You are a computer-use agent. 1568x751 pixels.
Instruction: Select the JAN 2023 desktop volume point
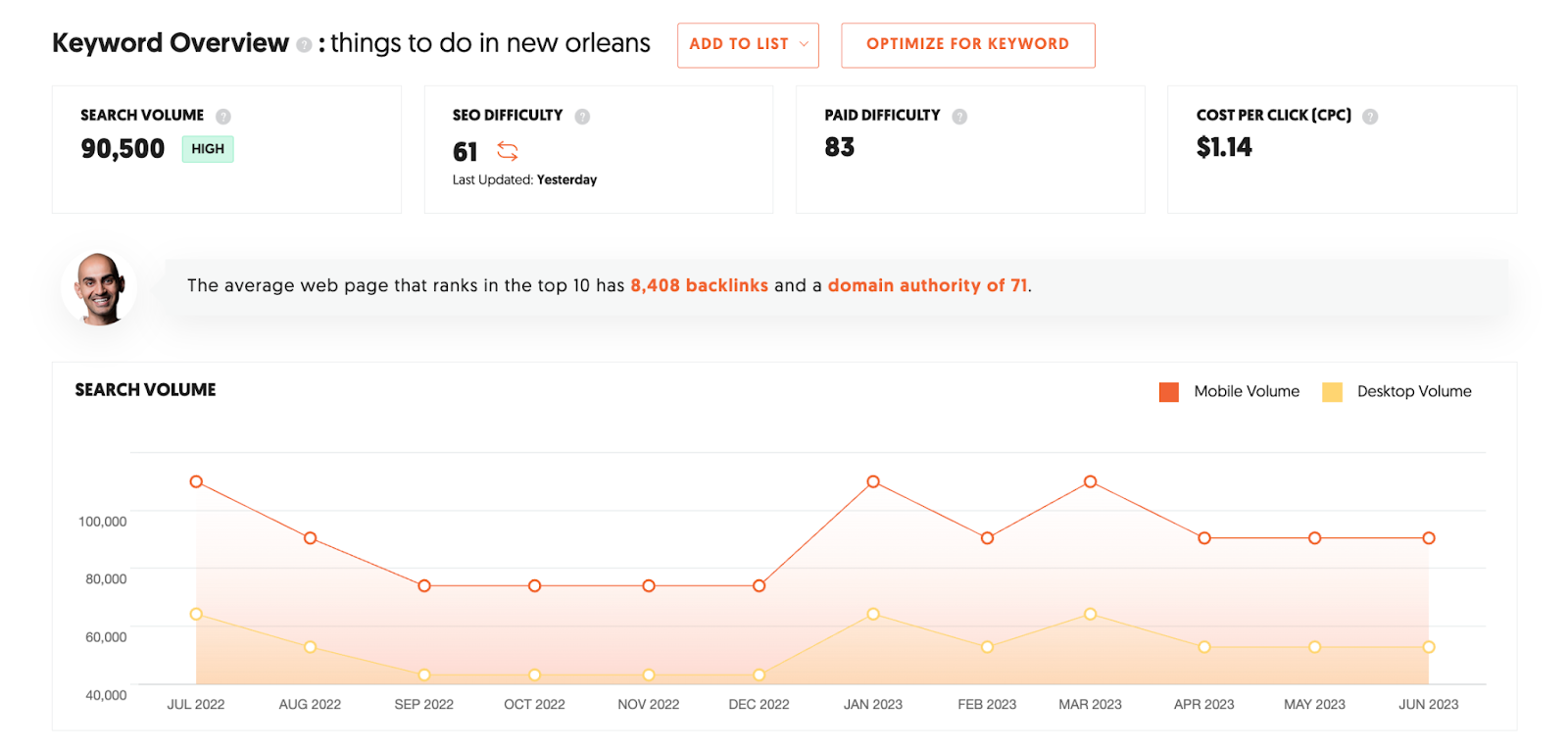pyautogui.click(x=873, y=614)
